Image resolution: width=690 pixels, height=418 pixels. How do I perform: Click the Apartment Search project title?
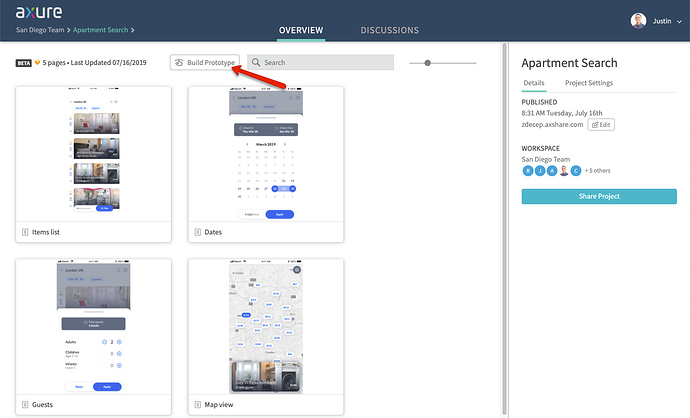point(569,63)
